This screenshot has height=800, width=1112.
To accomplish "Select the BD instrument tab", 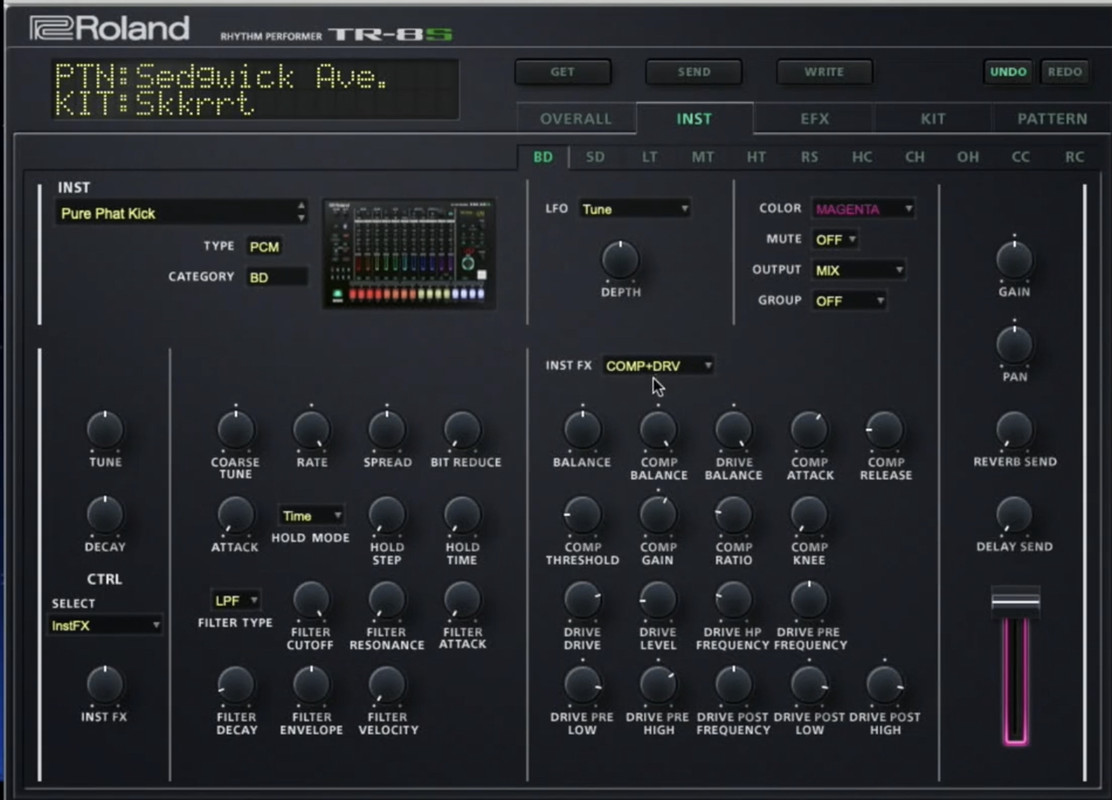I will 543,157.
